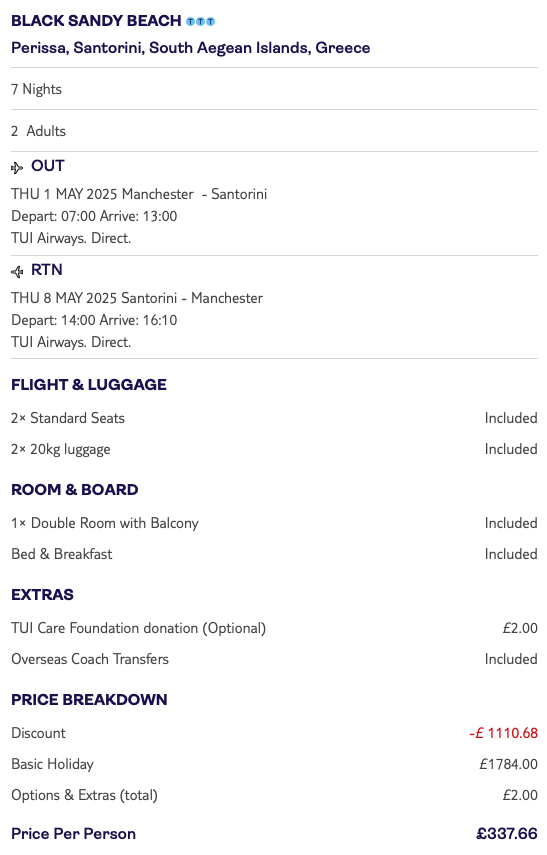Screen dimensions: 547x855
Task: Click the outbound flight plane icon
Action: click(x=17, y=167)
